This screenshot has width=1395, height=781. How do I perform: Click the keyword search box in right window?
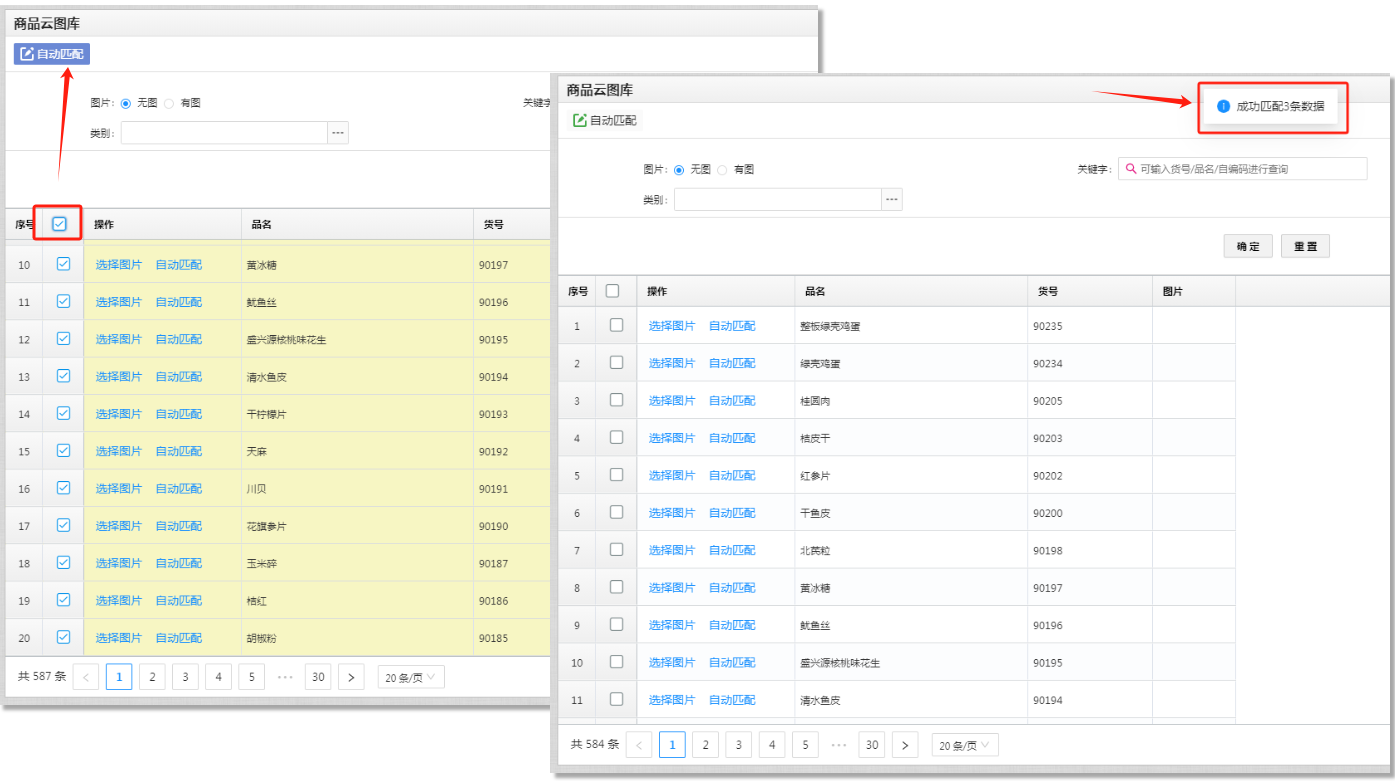tap(1242, 169)
